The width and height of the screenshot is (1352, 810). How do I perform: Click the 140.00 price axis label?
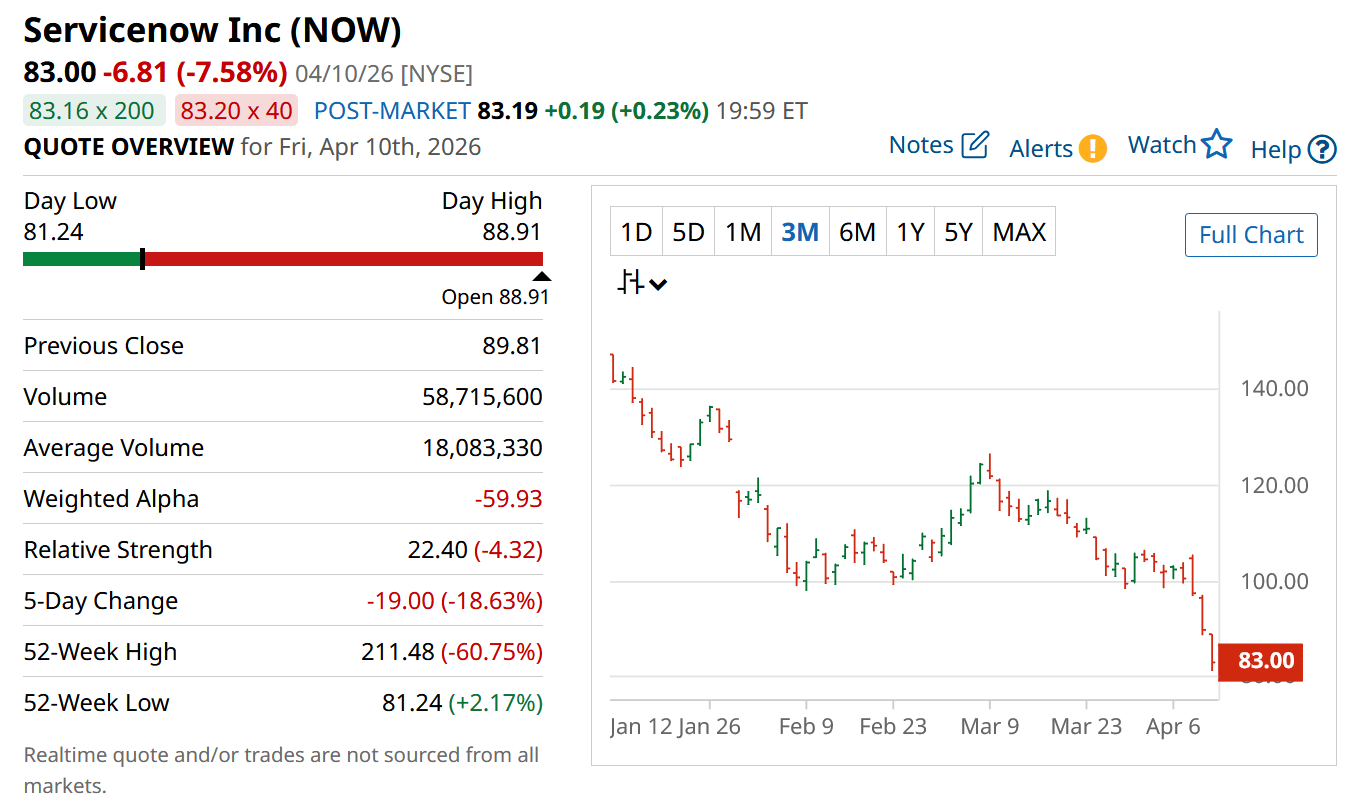1273,388
